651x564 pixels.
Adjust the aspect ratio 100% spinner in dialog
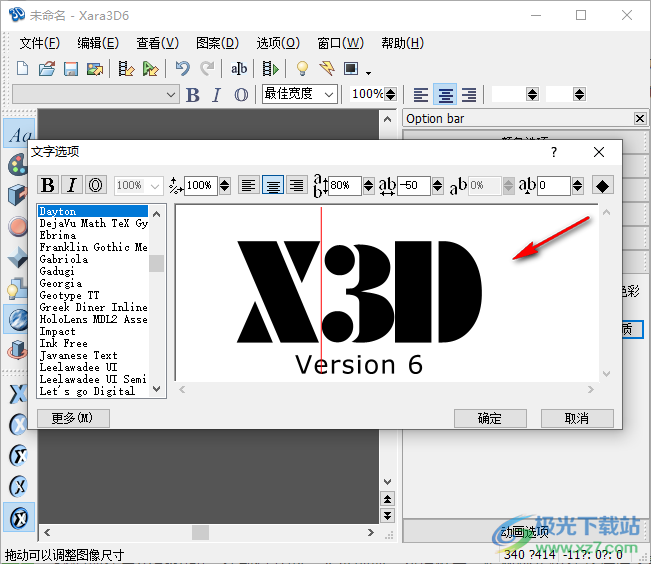click(x=225, y=185)
